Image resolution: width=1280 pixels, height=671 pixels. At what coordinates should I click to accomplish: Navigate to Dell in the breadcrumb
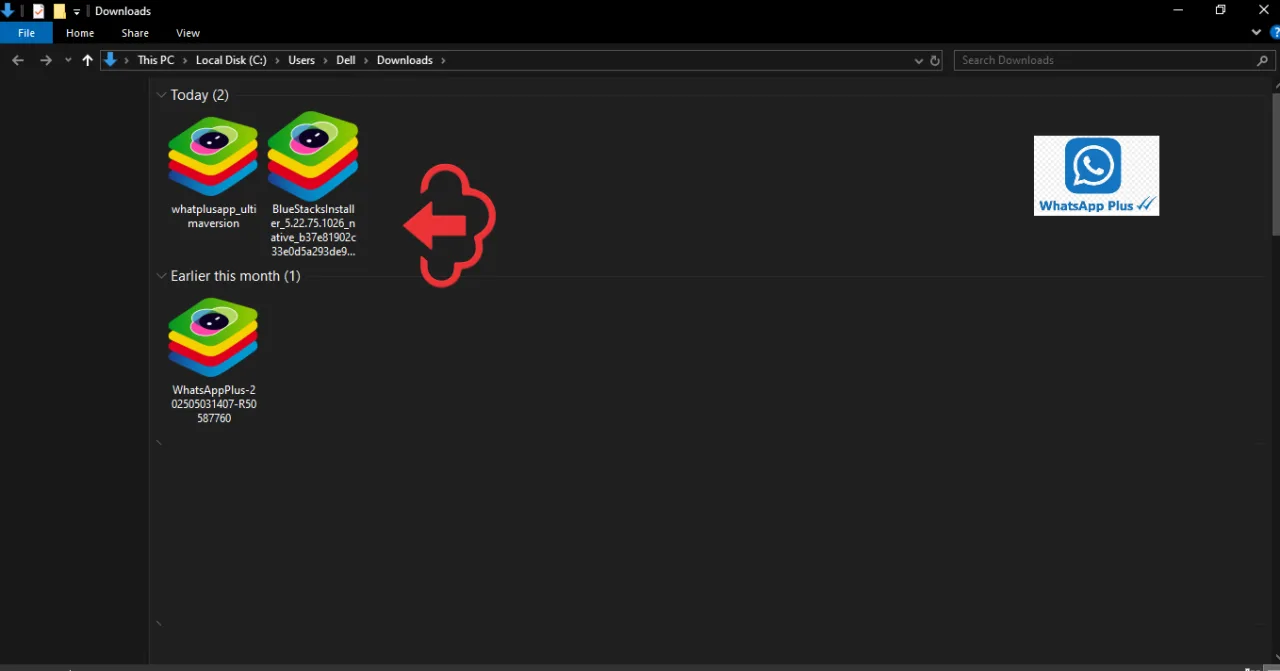pos(346,60)
